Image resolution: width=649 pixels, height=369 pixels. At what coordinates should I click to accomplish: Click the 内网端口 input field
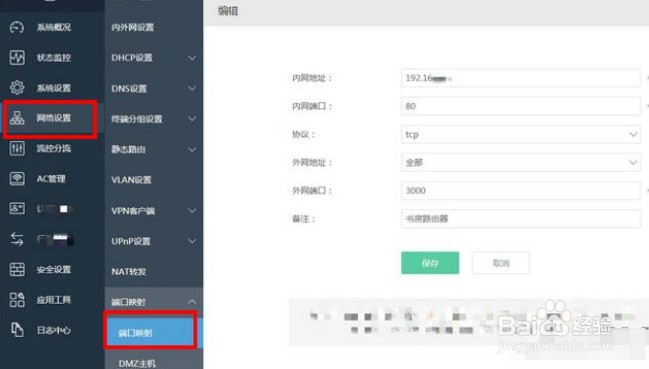521,106
